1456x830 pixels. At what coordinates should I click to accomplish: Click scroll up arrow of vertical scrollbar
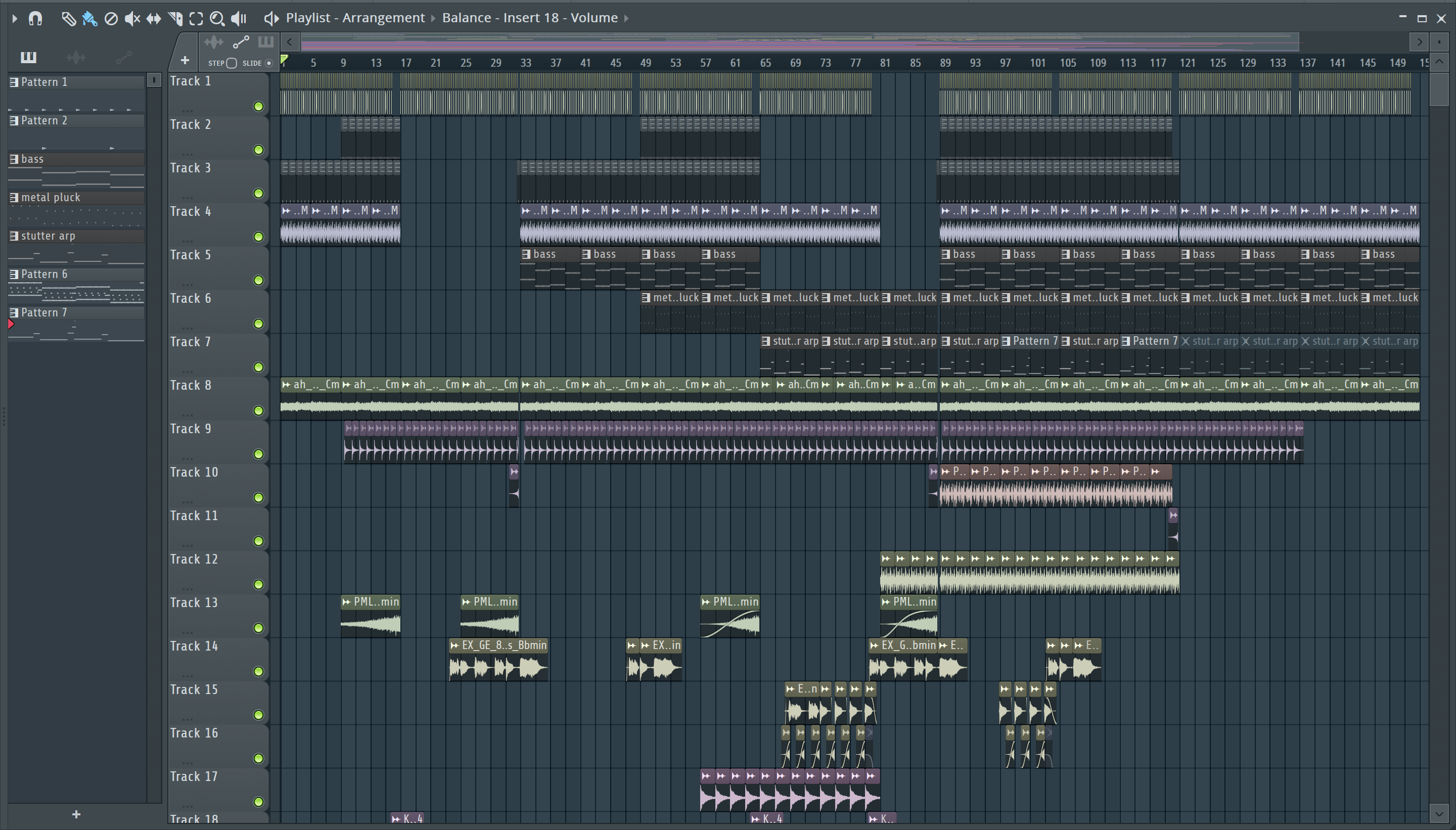tap(1439, 62)
